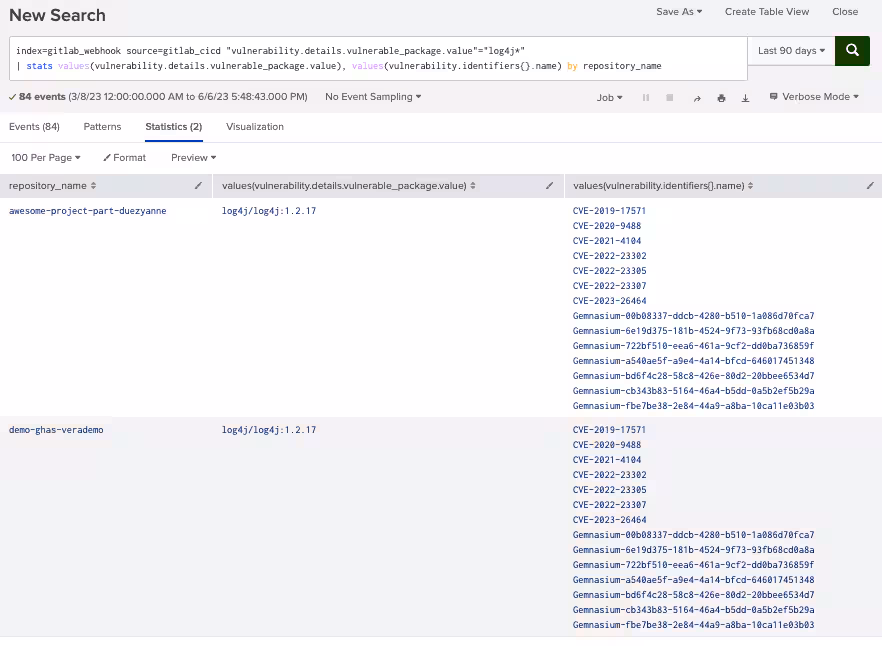882x646 pixels.
Task: Switch to the Events (84) tab
Action: tap(34, 127)
